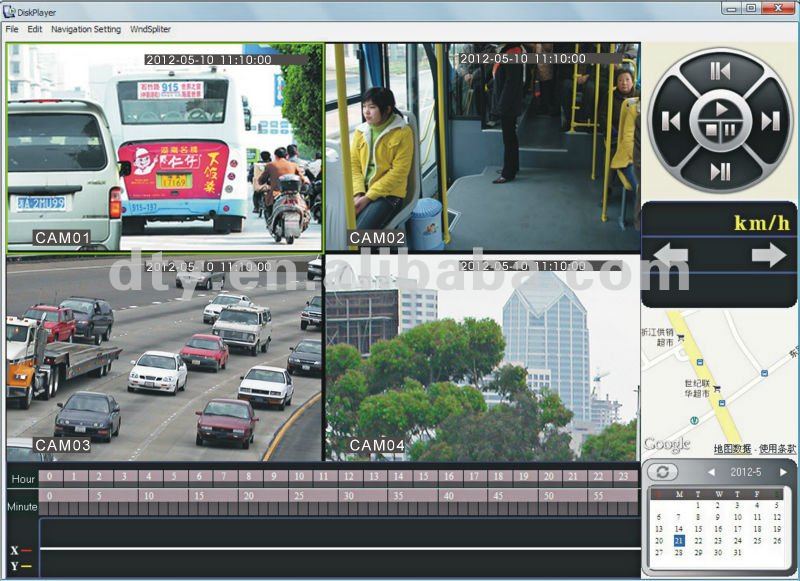Select hour 3 on the timeline

coord(126,477)
